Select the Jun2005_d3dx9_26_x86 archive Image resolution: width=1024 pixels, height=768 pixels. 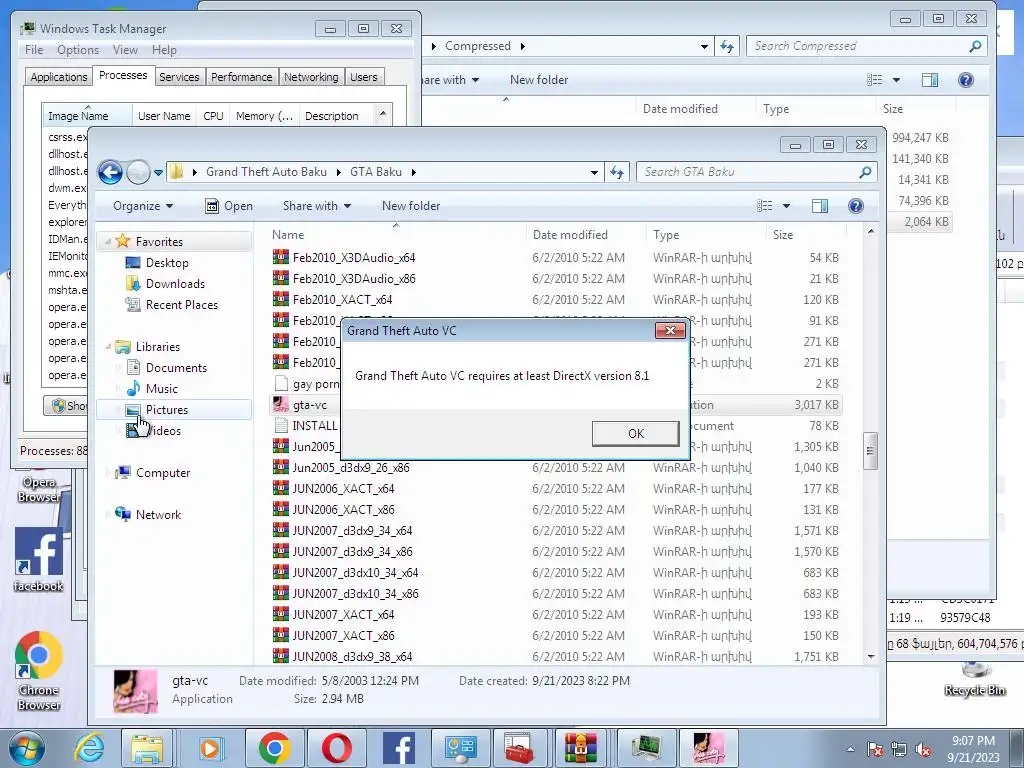[x=351, y=468]
